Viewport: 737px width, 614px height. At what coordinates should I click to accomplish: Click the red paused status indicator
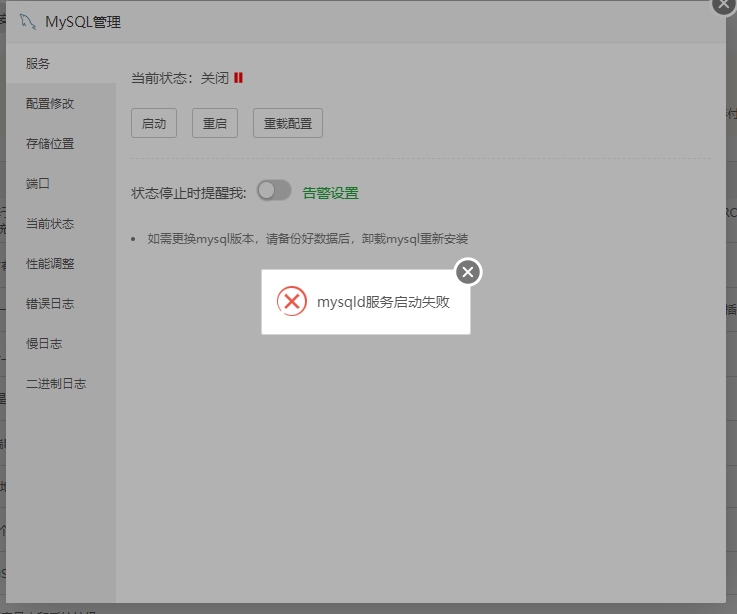(x=238, y=78)
